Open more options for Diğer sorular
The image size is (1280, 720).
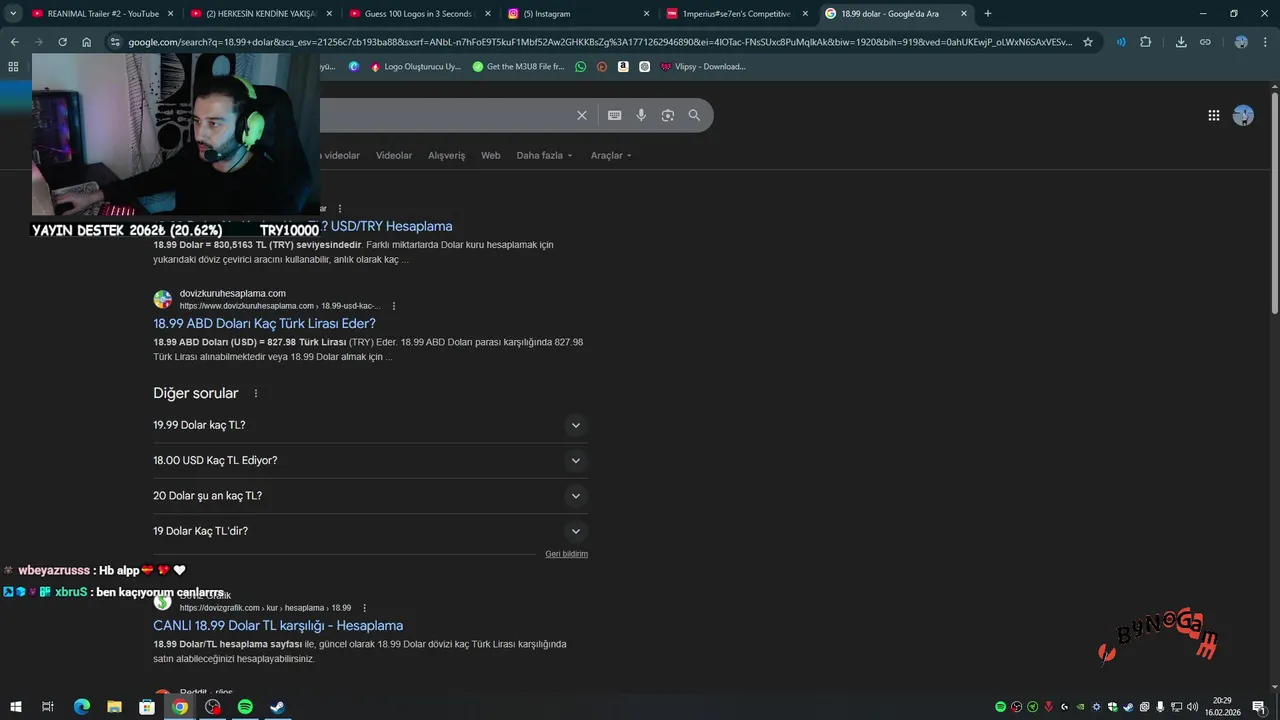(256, 394)
